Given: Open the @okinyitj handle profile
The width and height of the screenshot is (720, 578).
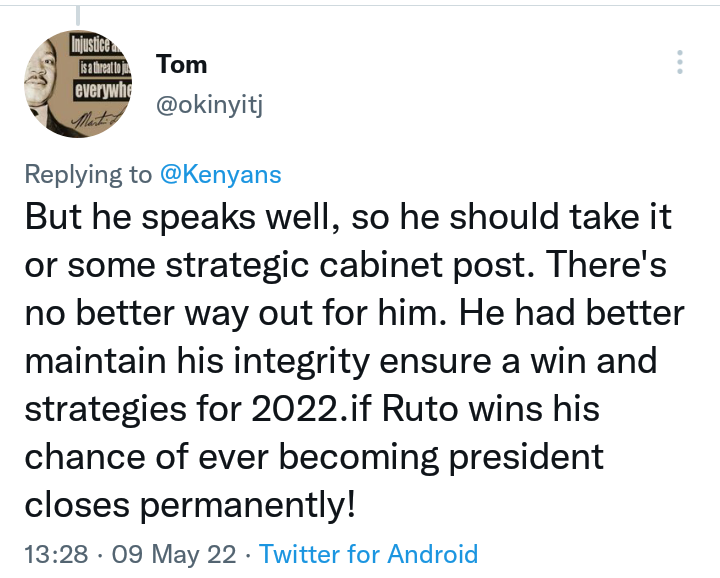Looking at the screenshot, I should click(x=209, y=106).
